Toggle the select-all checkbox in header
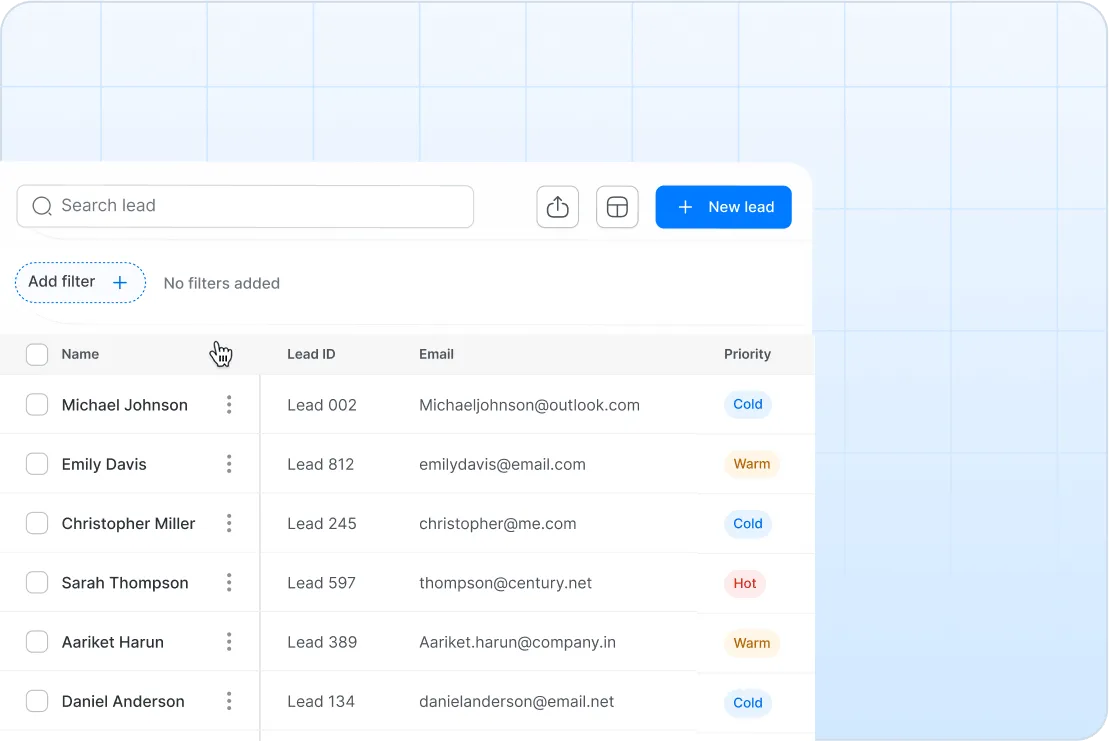Image resolution: width=1109 pixels, height=741 pixels. click(x=37, y=354)
